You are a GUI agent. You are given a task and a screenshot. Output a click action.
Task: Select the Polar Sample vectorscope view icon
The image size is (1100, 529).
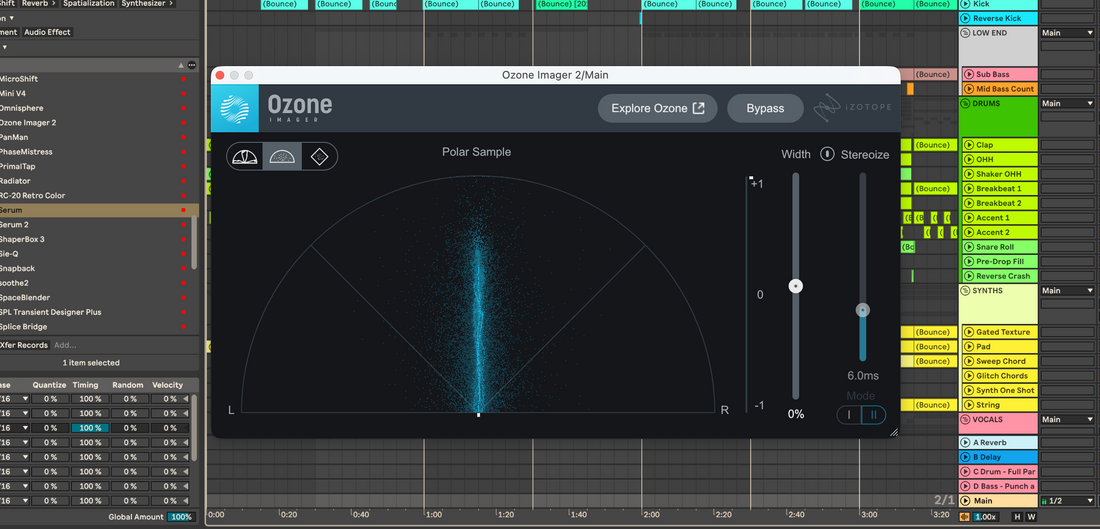click(282, 156)
